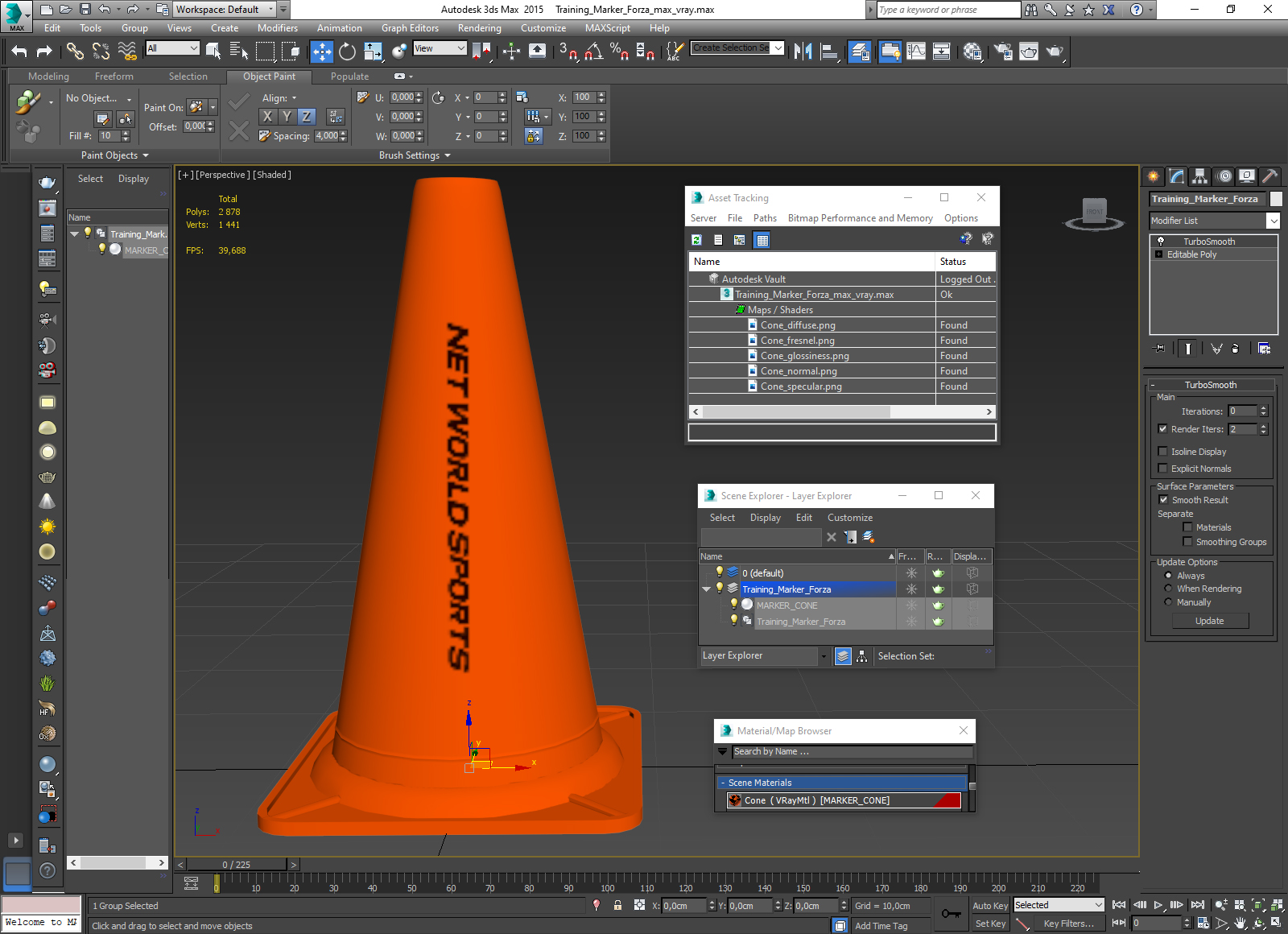The height and width of the screenshot is (934, 1288).
Task: Clear the Layer Explorer search filter
Action: click(x=832, y=537)
